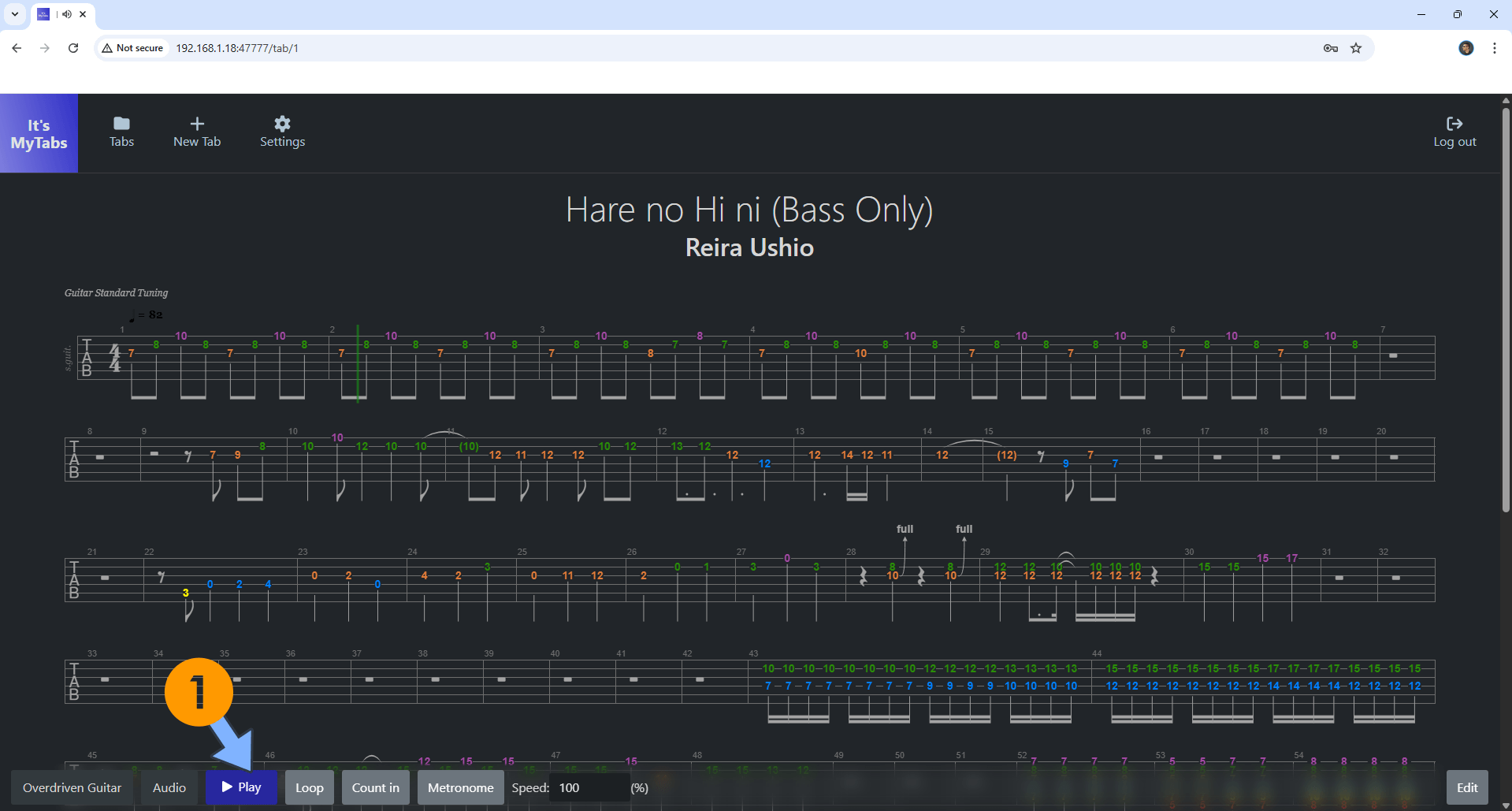
Task: Reload the current page
Action: [72, 48]
